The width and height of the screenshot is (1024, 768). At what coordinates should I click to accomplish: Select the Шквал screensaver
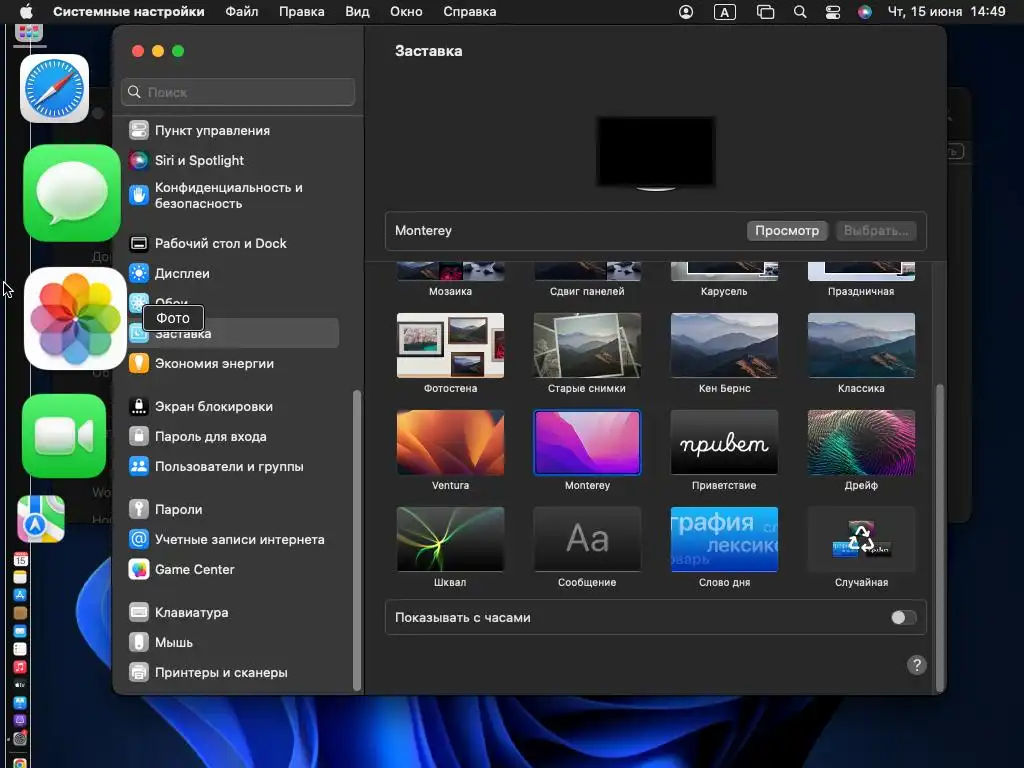451,539
